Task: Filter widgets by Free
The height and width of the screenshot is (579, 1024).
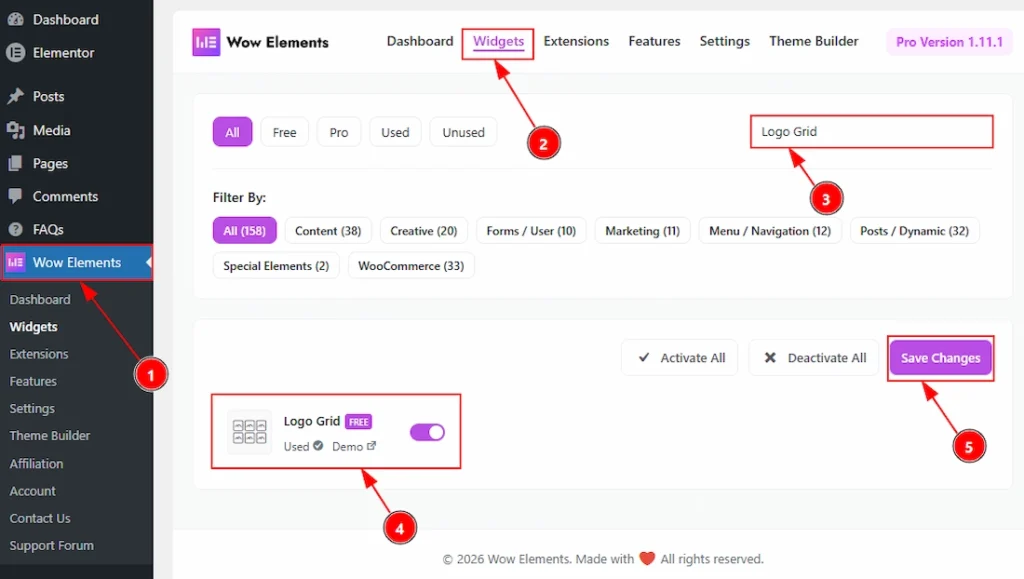Action: point(285,133)
